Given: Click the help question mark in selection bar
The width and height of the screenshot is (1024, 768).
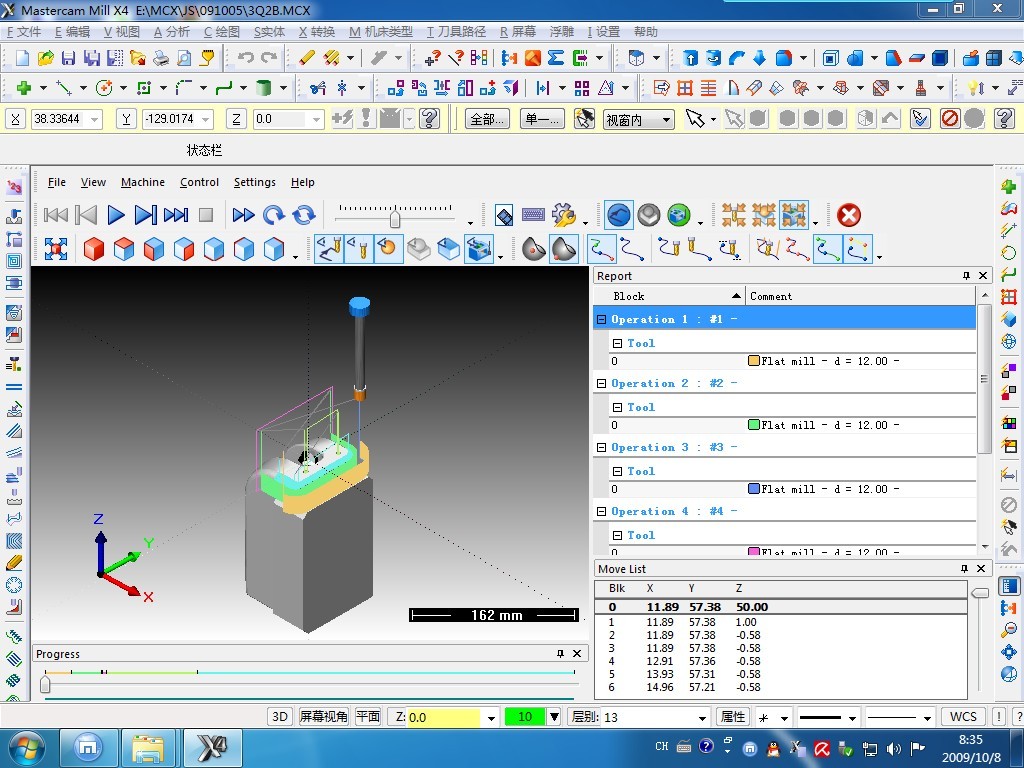Looking at the screenshot, I should tap(1004, 118).
